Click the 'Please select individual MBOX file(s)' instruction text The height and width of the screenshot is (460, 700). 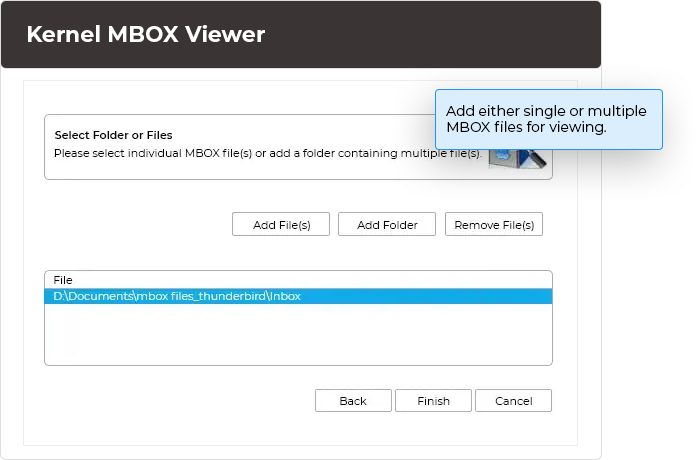click(x=268, y=153)
